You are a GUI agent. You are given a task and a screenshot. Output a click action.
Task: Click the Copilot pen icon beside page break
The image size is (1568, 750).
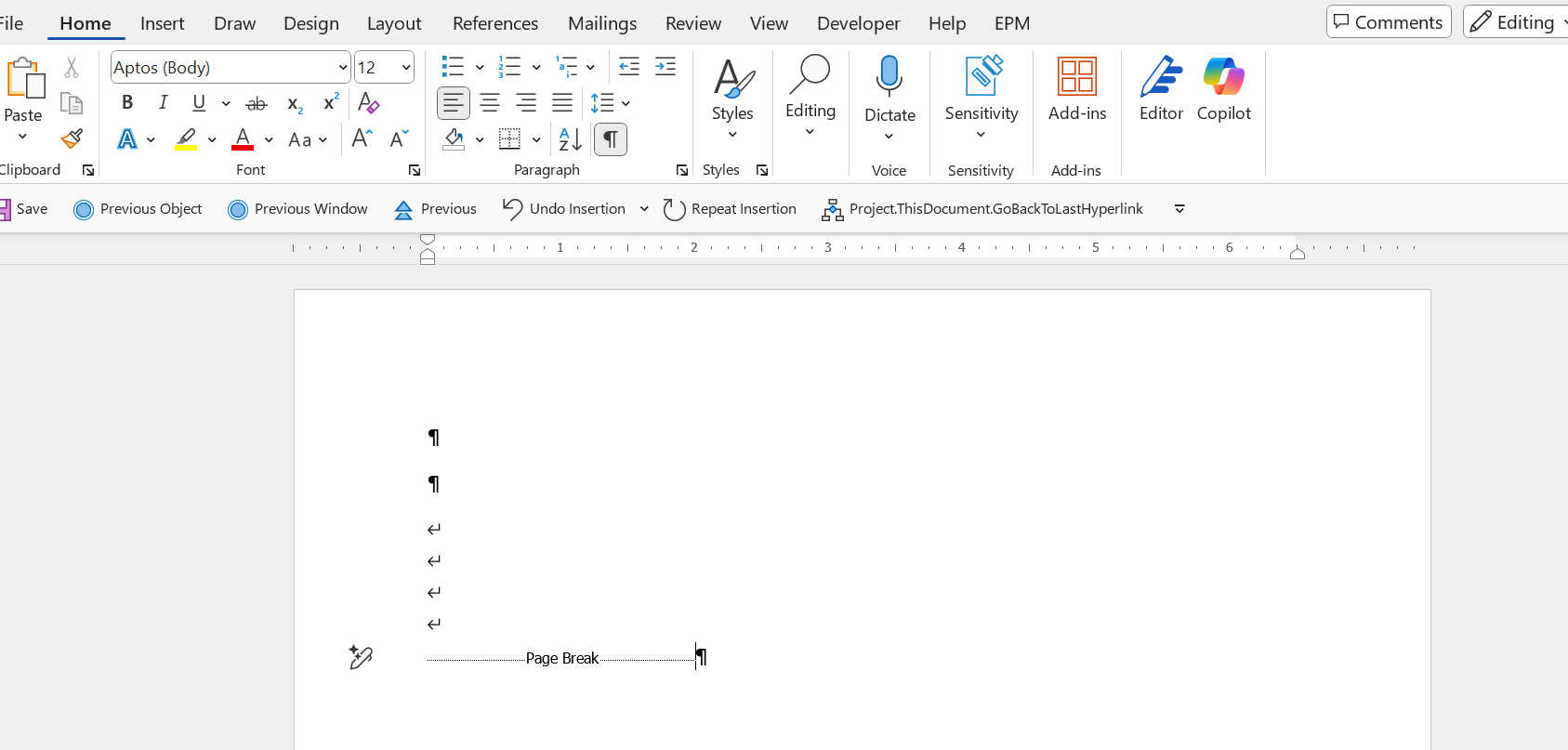click(x=361, y=657)
